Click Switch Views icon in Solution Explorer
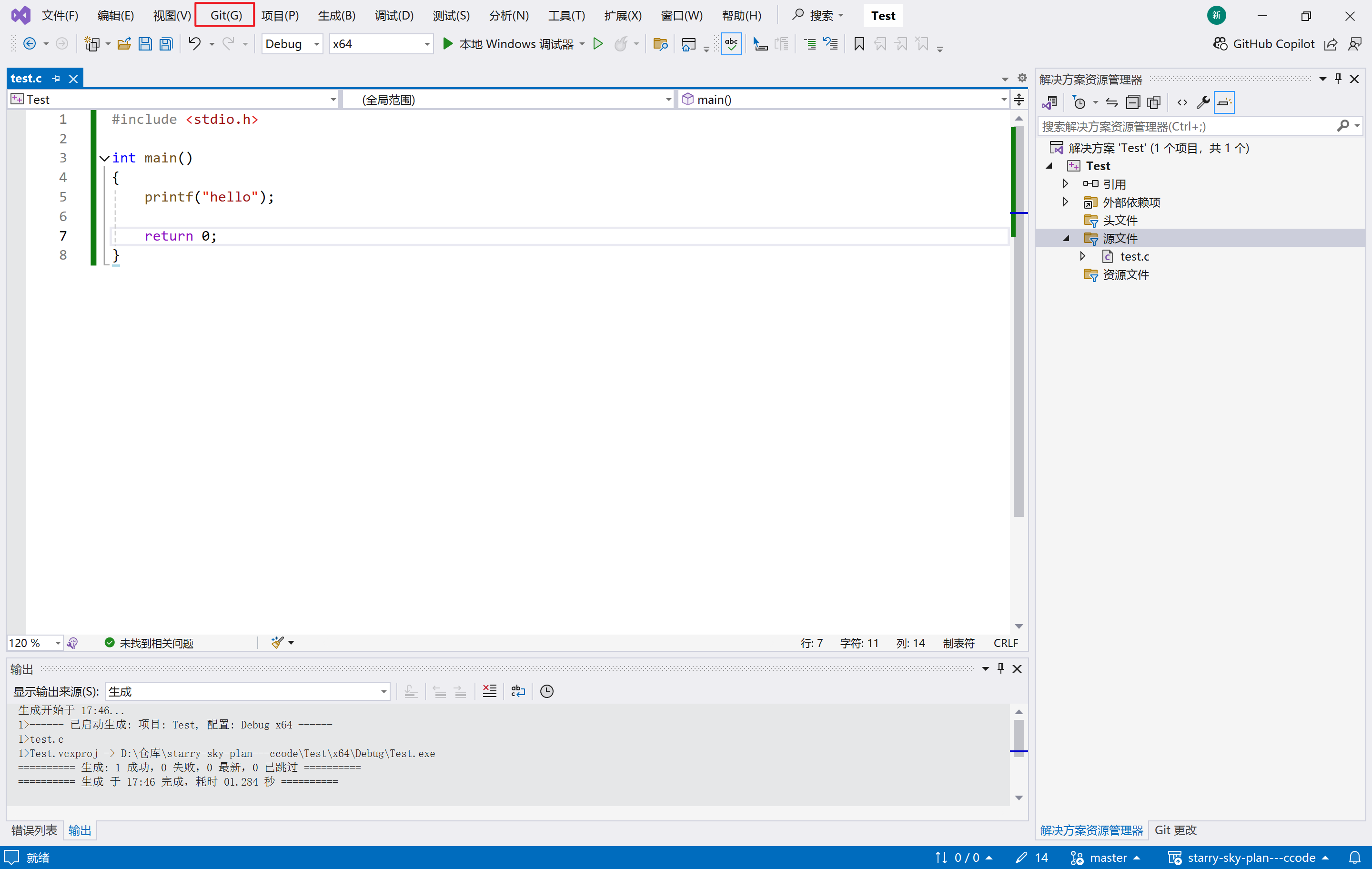1372x869 pixels. (x=1049, y=102)
